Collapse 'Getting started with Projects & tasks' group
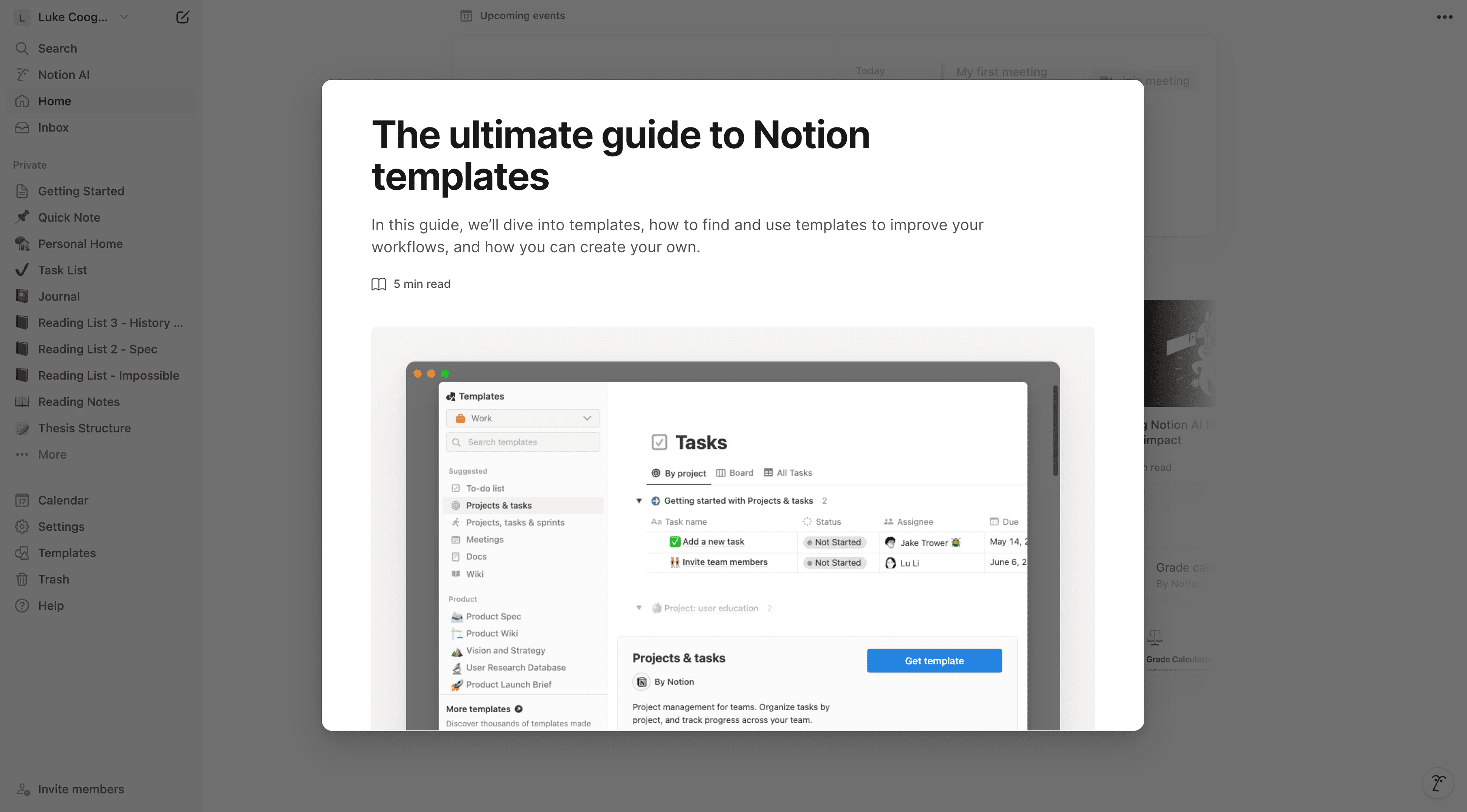 (x=639, y=500)
